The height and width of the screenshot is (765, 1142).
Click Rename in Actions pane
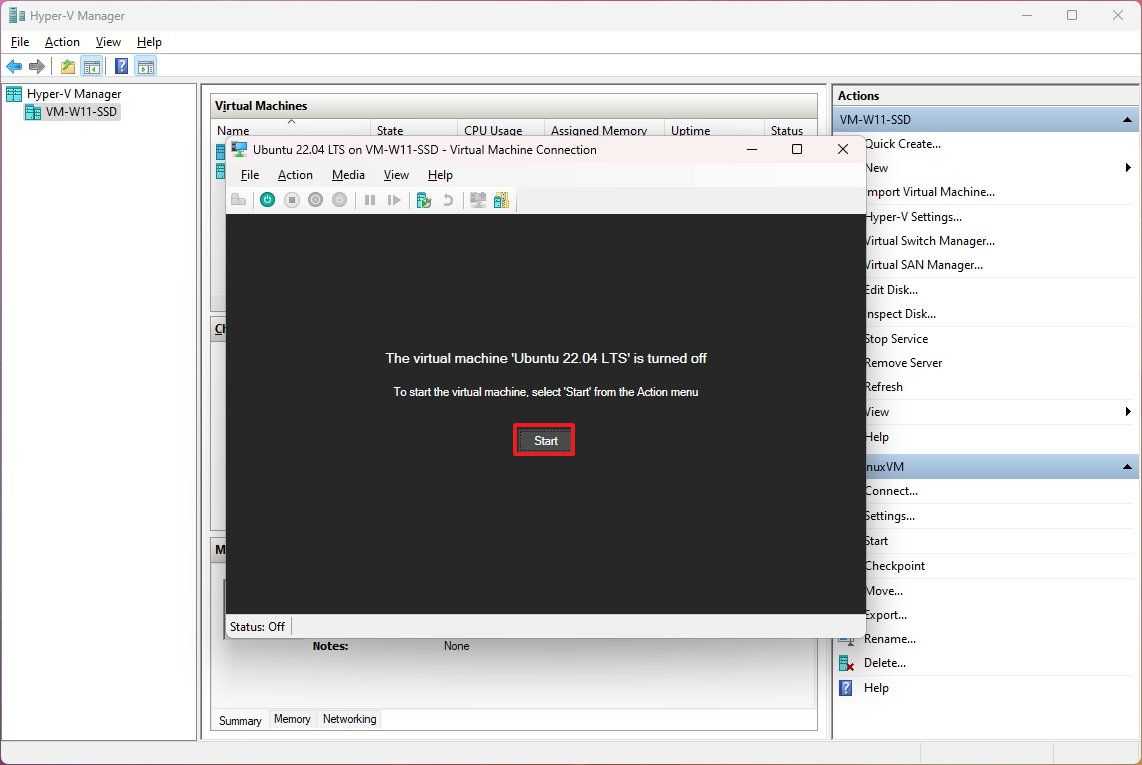(889, 639)
